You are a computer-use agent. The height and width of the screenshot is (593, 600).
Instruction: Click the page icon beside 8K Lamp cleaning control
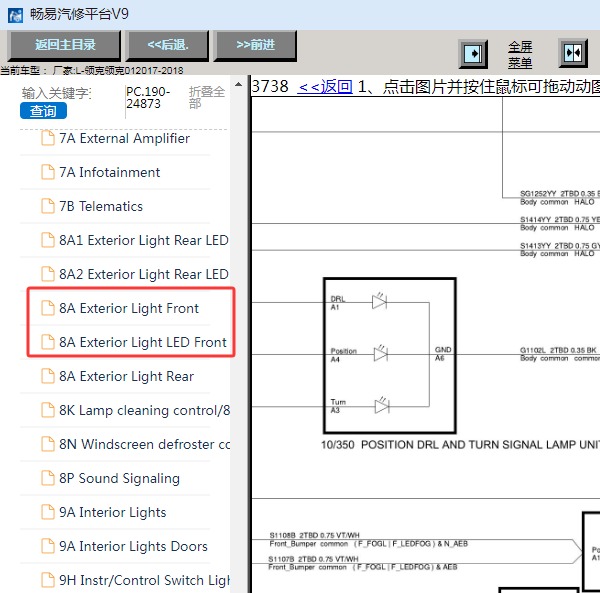(x=48, y=410)
